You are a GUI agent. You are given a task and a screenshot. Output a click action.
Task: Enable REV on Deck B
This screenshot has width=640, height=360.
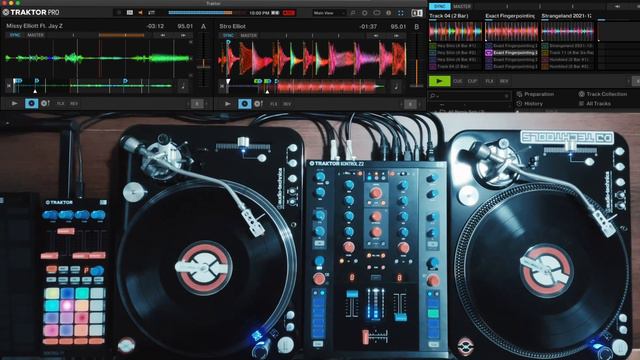coord(287,104)
